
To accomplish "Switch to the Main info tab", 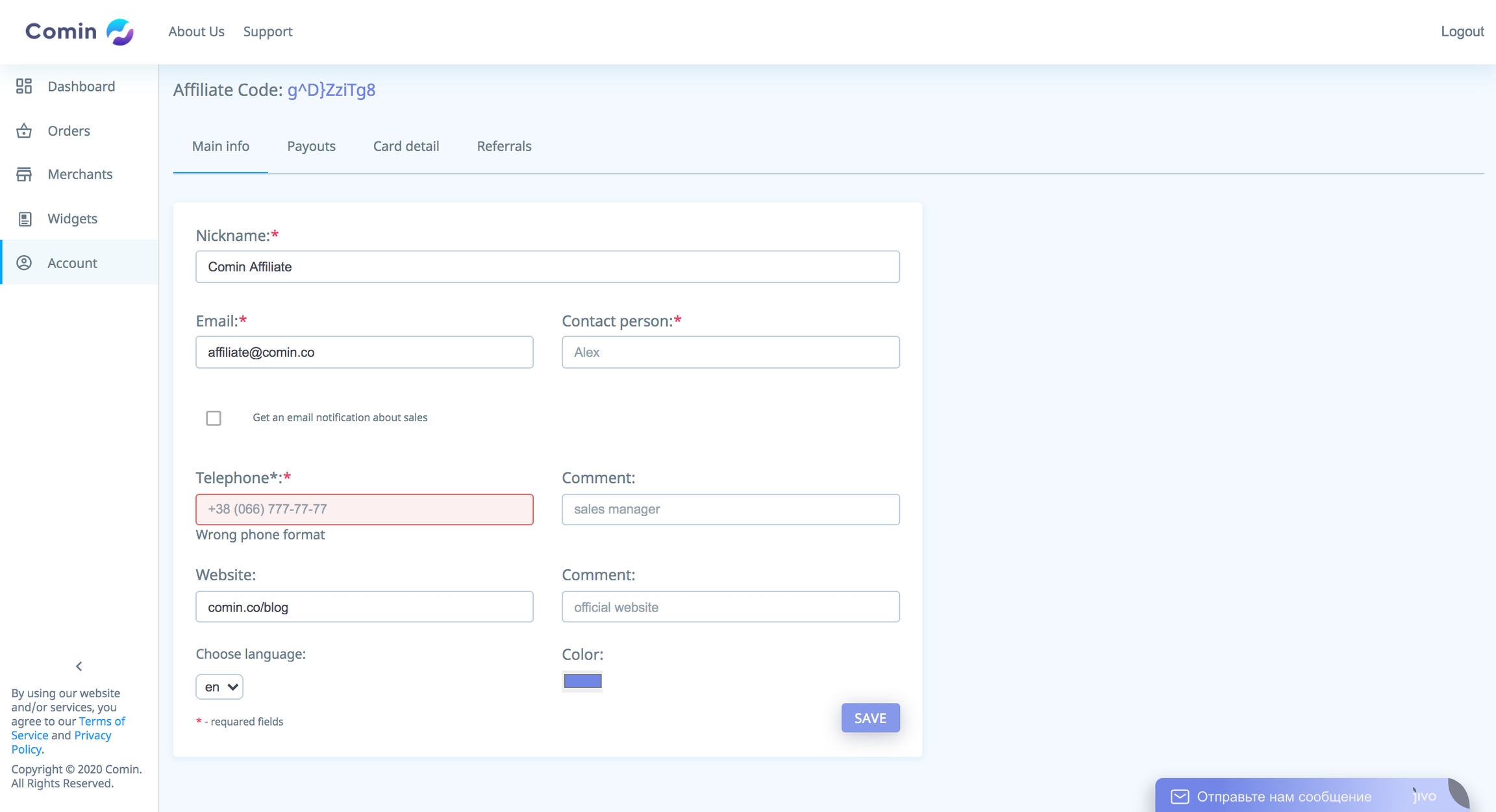I will pos(221,146).
